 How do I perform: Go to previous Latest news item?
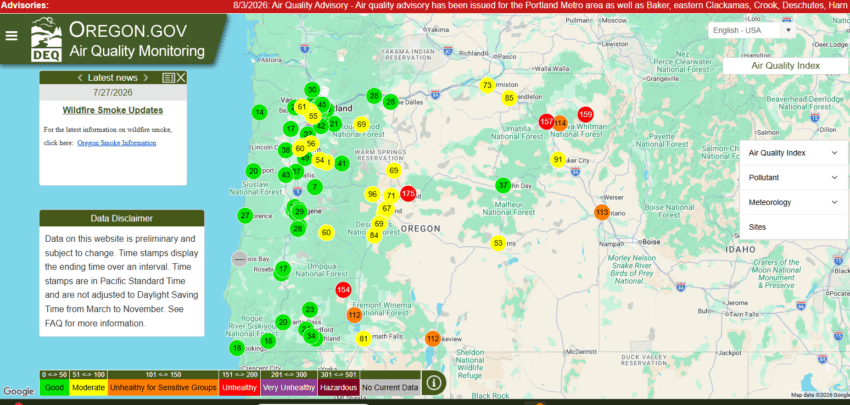coord(79,78)
